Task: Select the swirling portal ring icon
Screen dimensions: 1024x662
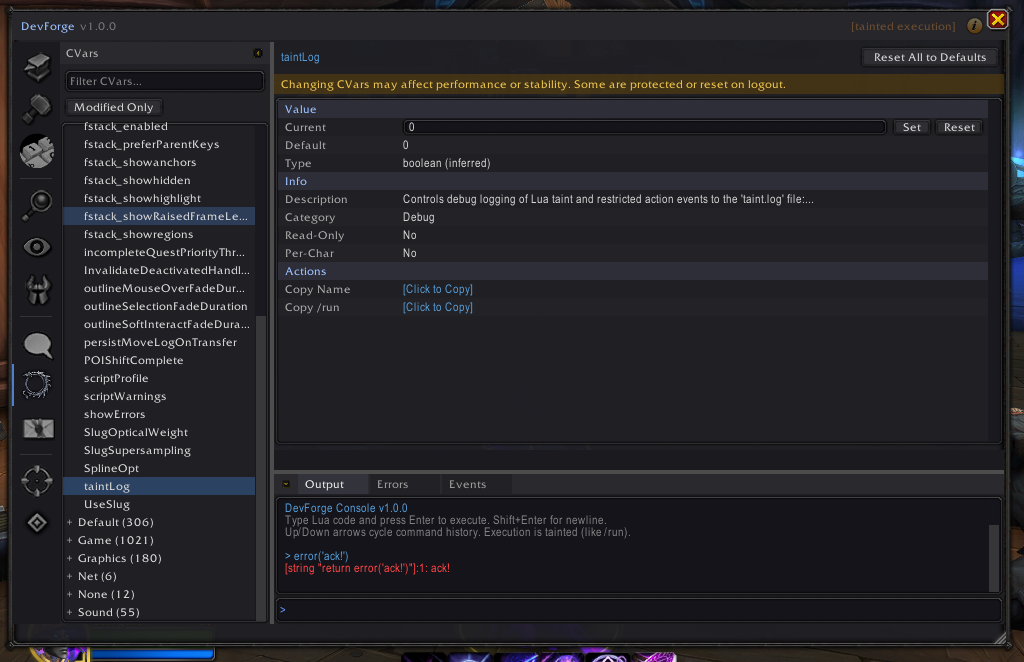Action: click(x=36, y=385)
